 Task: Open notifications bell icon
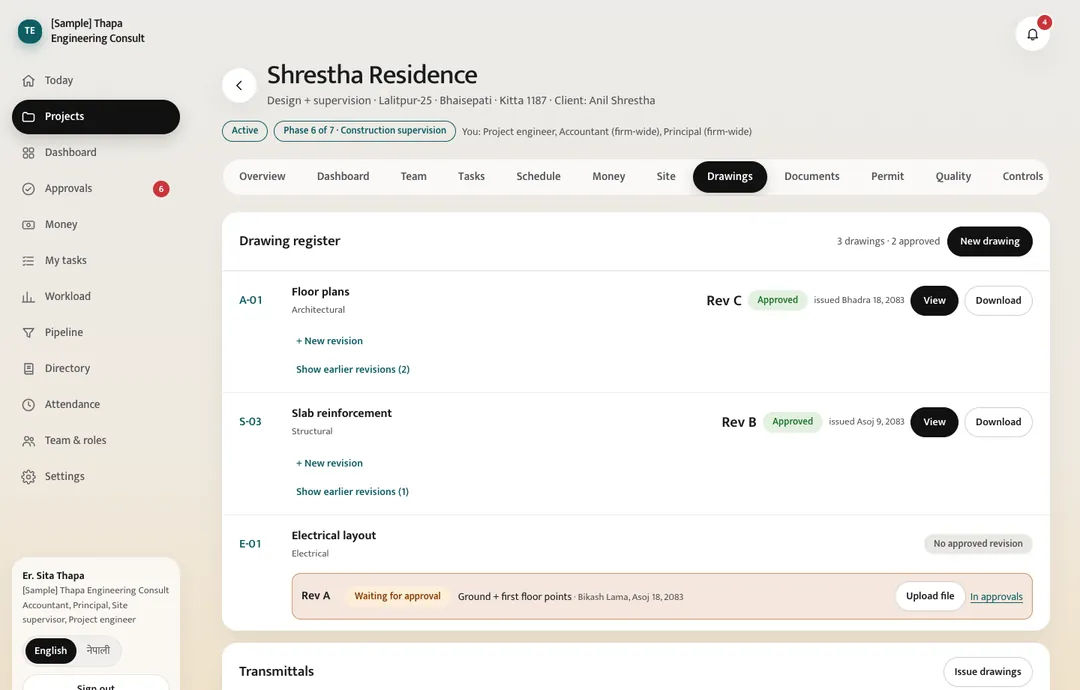coord(1032,34)
